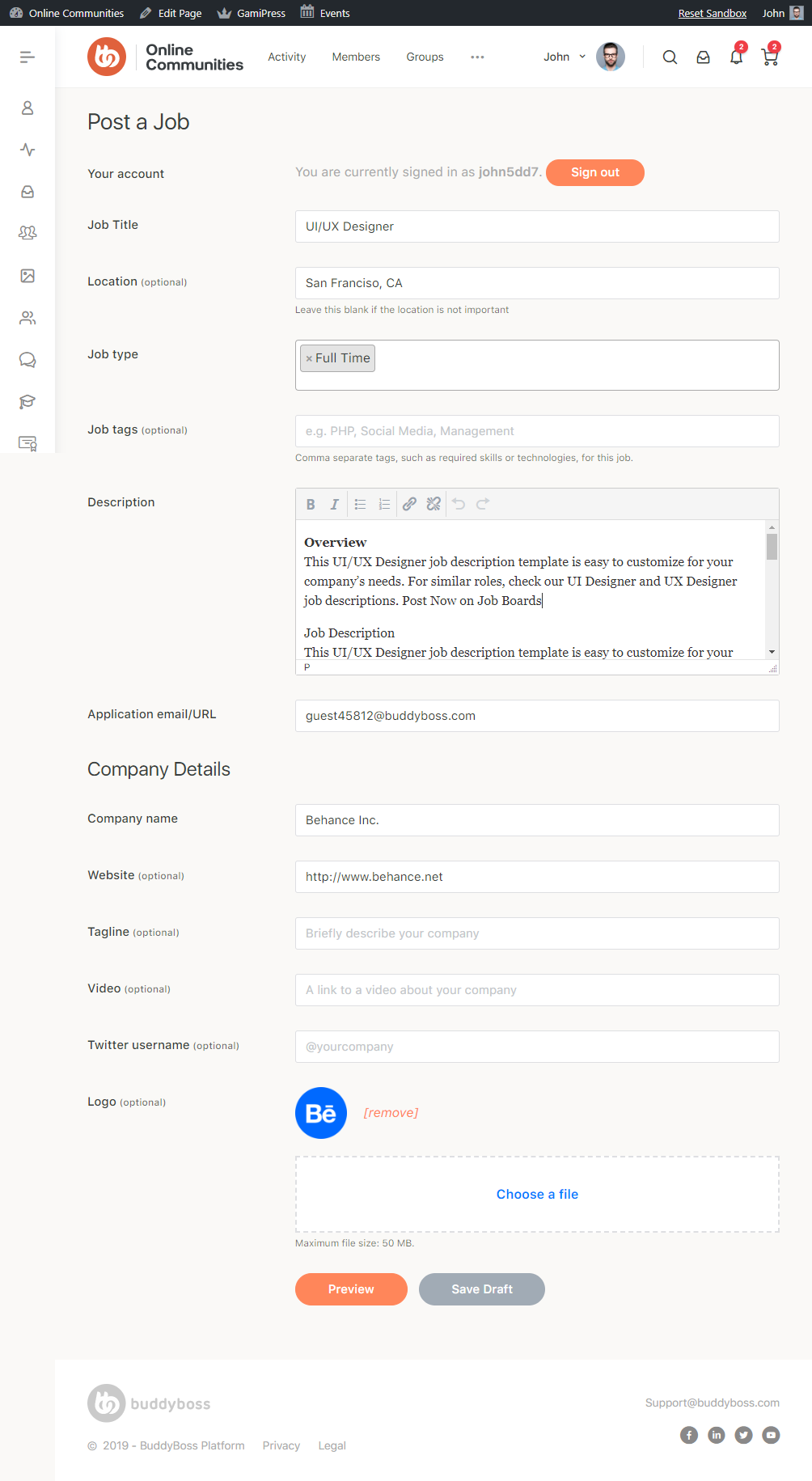Viewport: 812px width, 1481px height.
Task: Click the Sign out button
Action: [594, 172]
